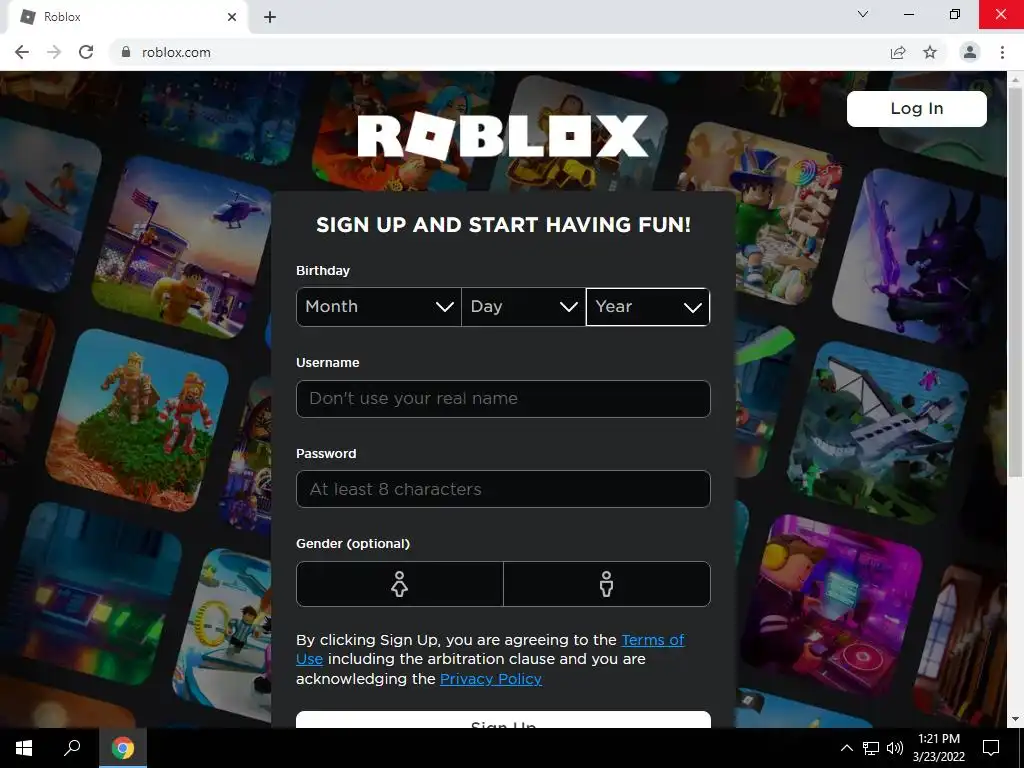
Task: Click the scrollbar up arrow
Action: pyautogui.click(x=1015, y=79)
